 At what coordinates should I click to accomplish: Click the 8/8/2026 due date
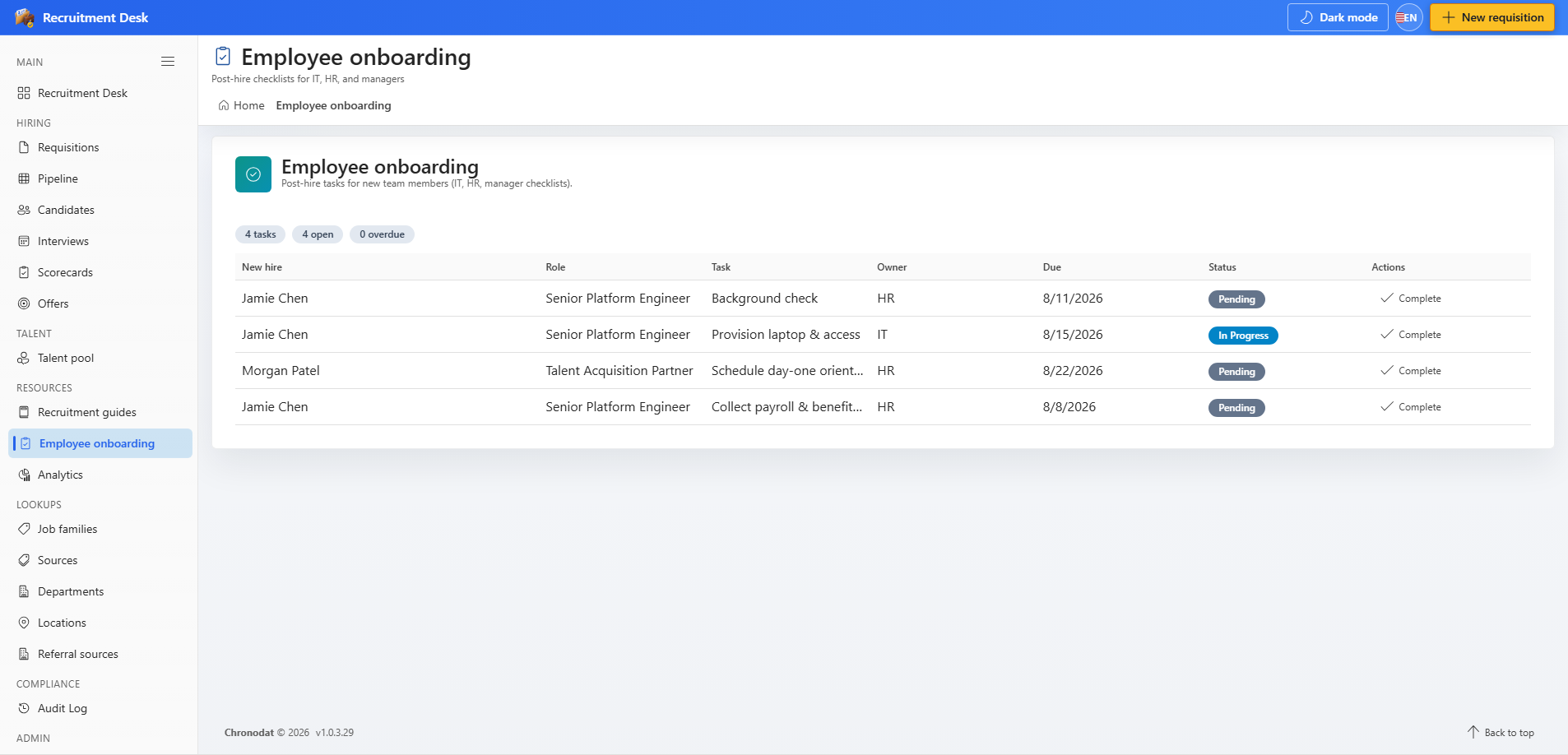1069,407
